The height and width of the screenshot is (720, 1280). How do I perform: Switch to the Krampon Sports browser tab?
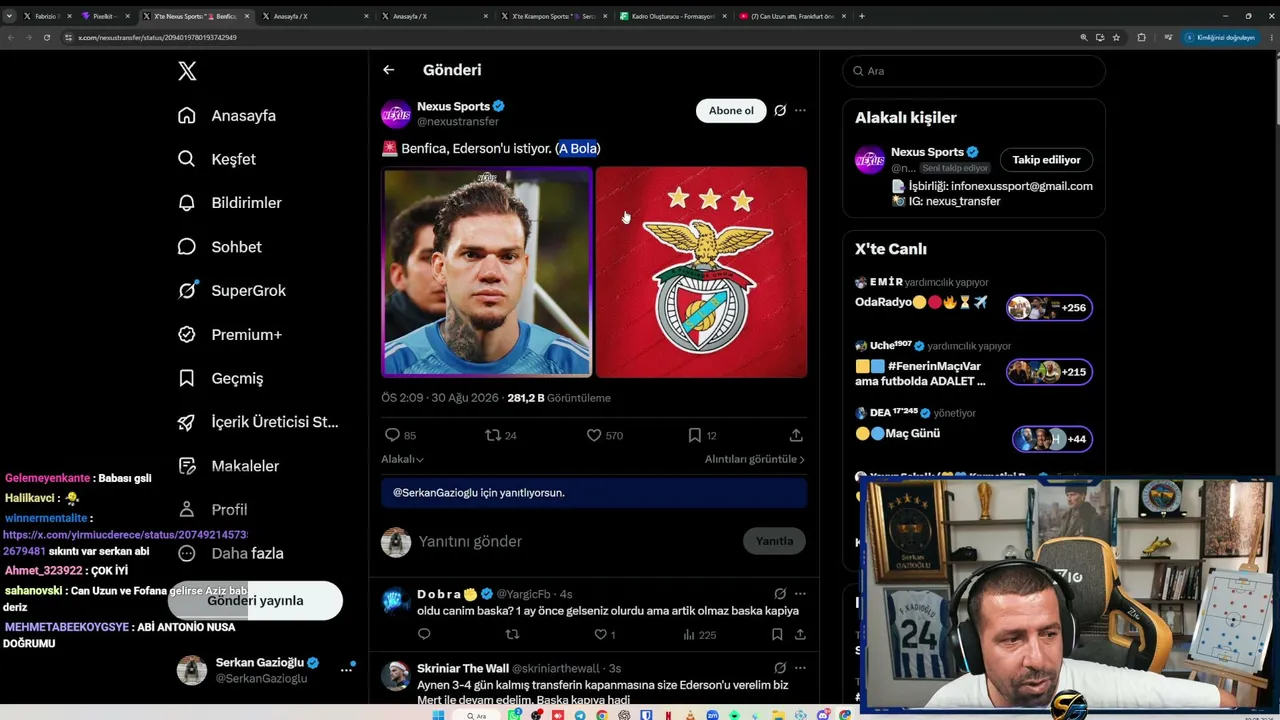[553, 16]
